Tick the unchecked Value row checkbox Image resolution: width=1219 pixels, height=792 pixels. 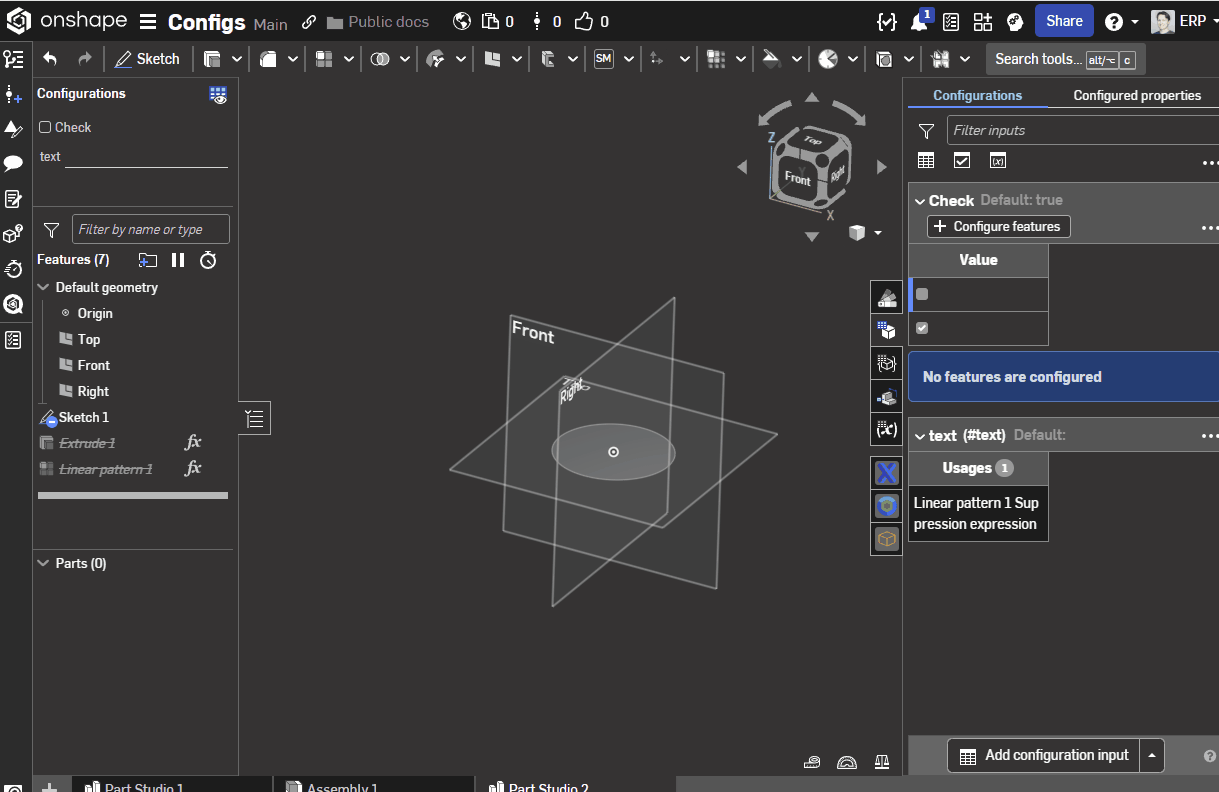[922, 294]
